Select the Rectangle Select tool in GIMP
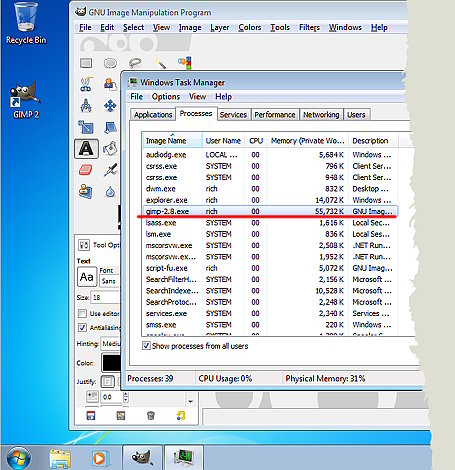Viewport: 455px width, 470px height. coord(86,63)
